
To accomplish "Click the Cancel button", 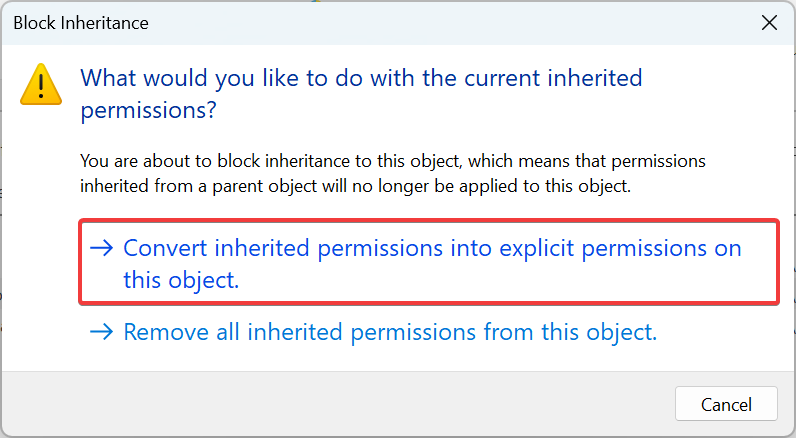I will point(726,404).
